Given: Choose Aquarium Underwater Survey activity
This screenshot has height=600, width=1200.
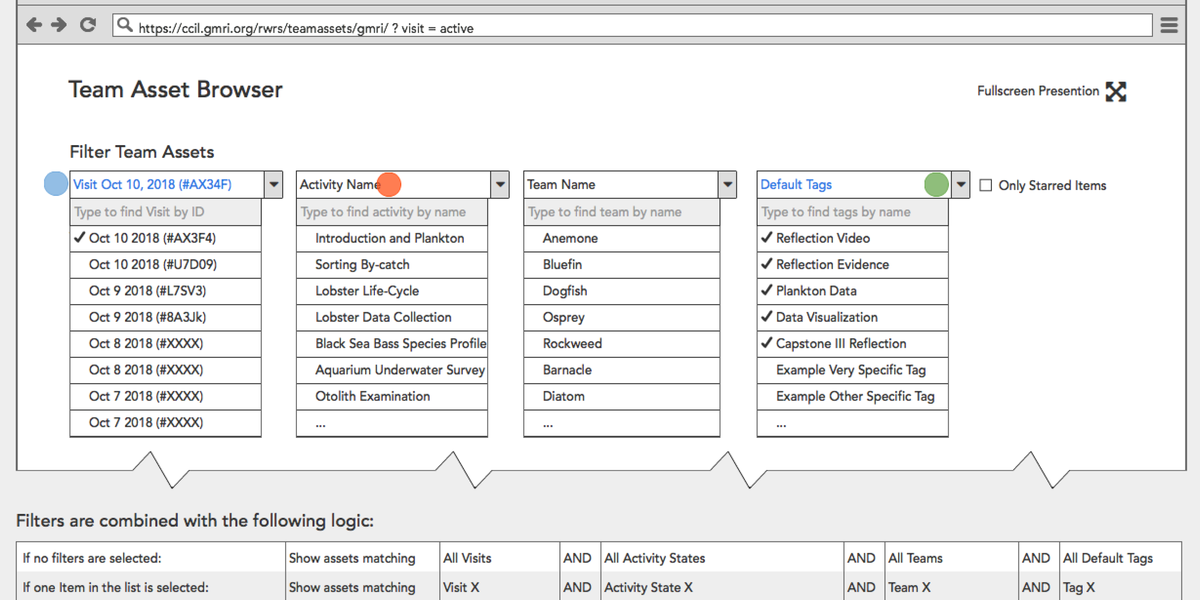Looking at the screenshot, I should pos(392,370).
